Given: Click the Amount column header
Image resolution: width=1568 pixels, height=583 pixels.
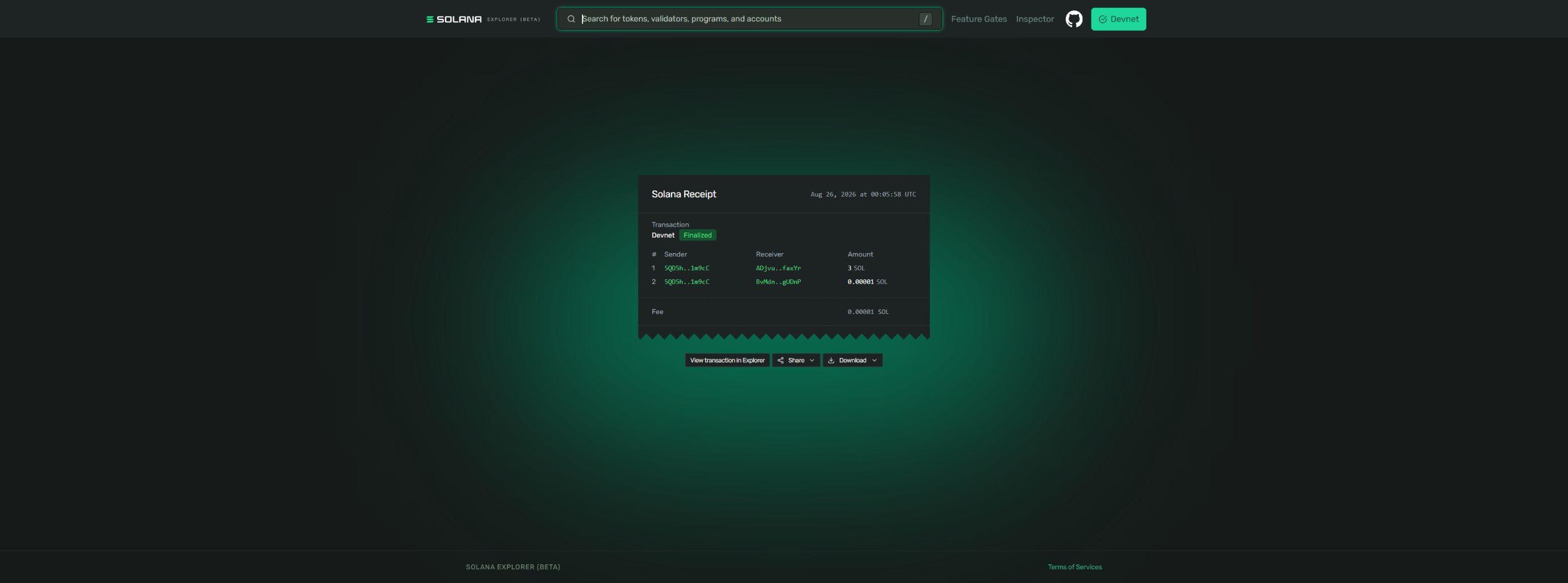Looking at the screenshot, I should 860,254.
